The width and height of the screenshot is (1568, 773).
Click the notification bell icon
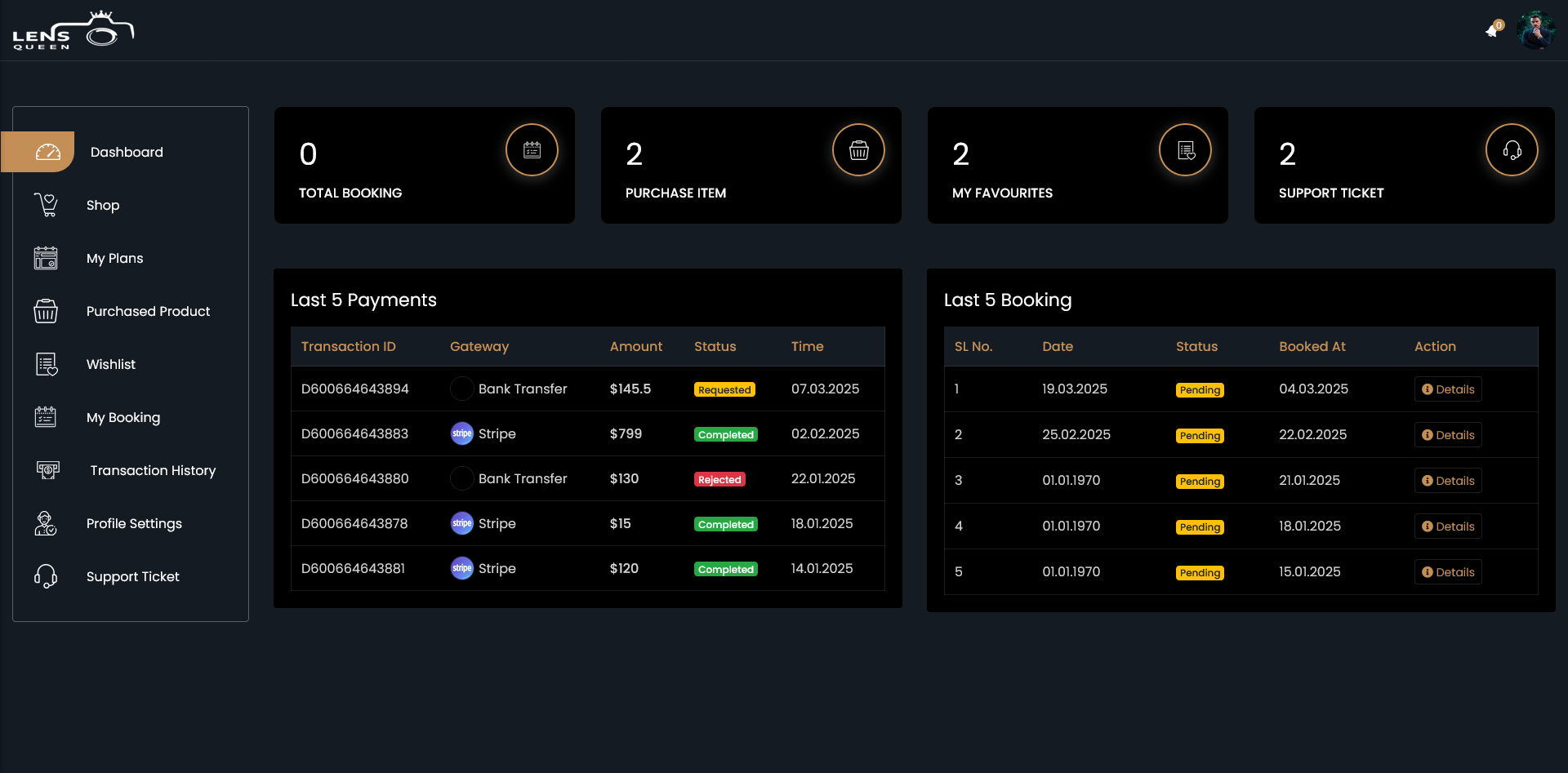(x=1492, y=31)
